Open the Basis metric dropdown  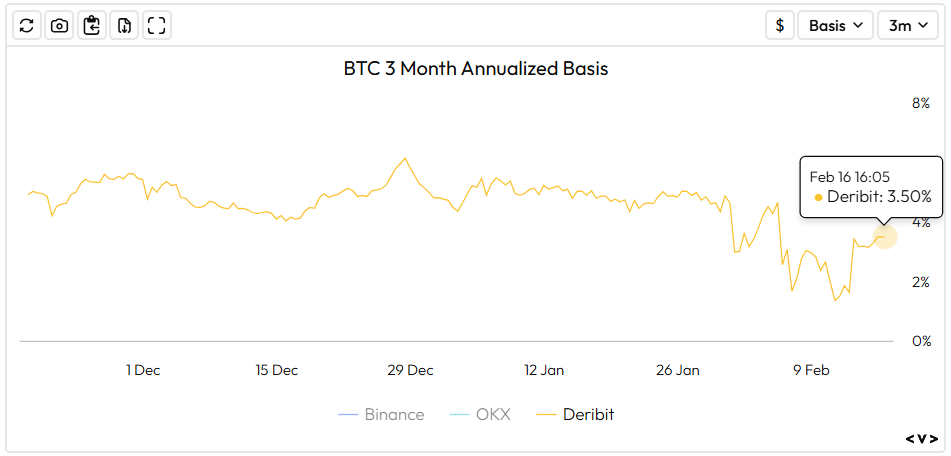[835, 26]
